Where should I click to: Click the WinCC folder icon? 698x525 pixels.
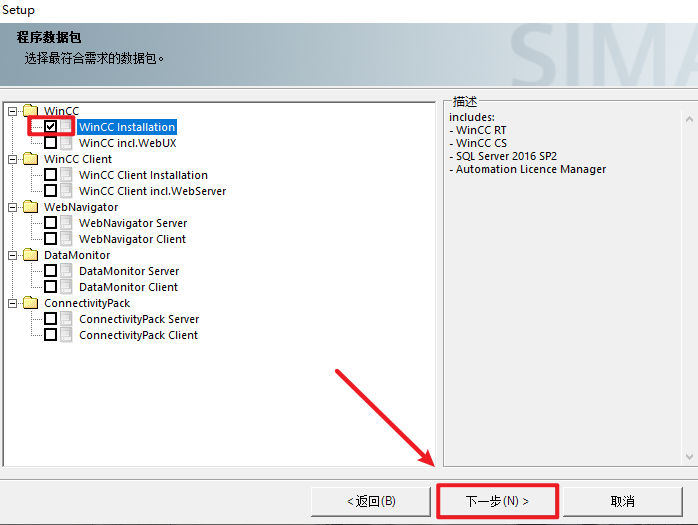[x=30, y=111]
